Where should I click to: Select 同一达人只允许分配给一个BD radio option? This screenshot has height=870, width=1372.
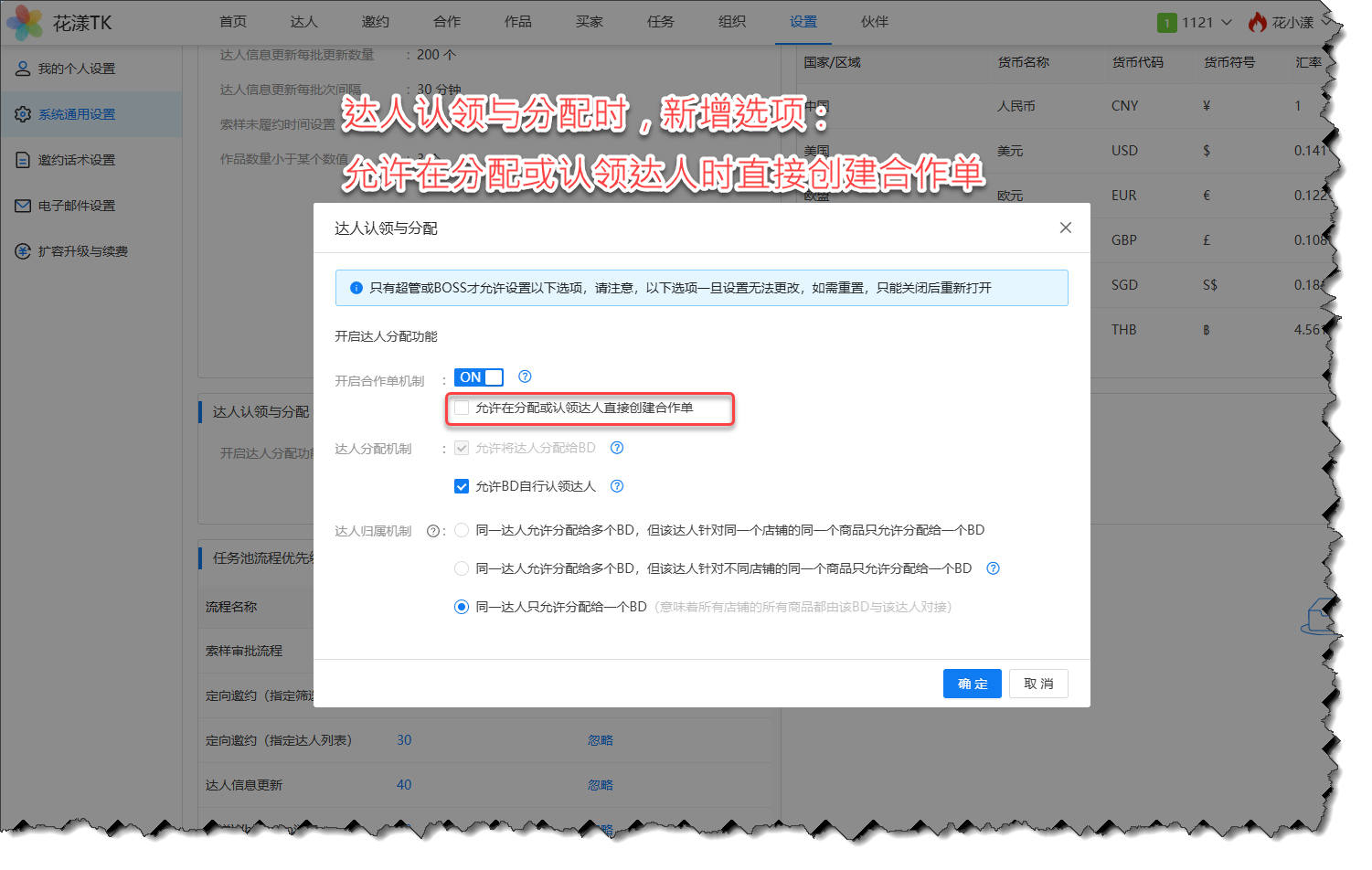(463, 607)
